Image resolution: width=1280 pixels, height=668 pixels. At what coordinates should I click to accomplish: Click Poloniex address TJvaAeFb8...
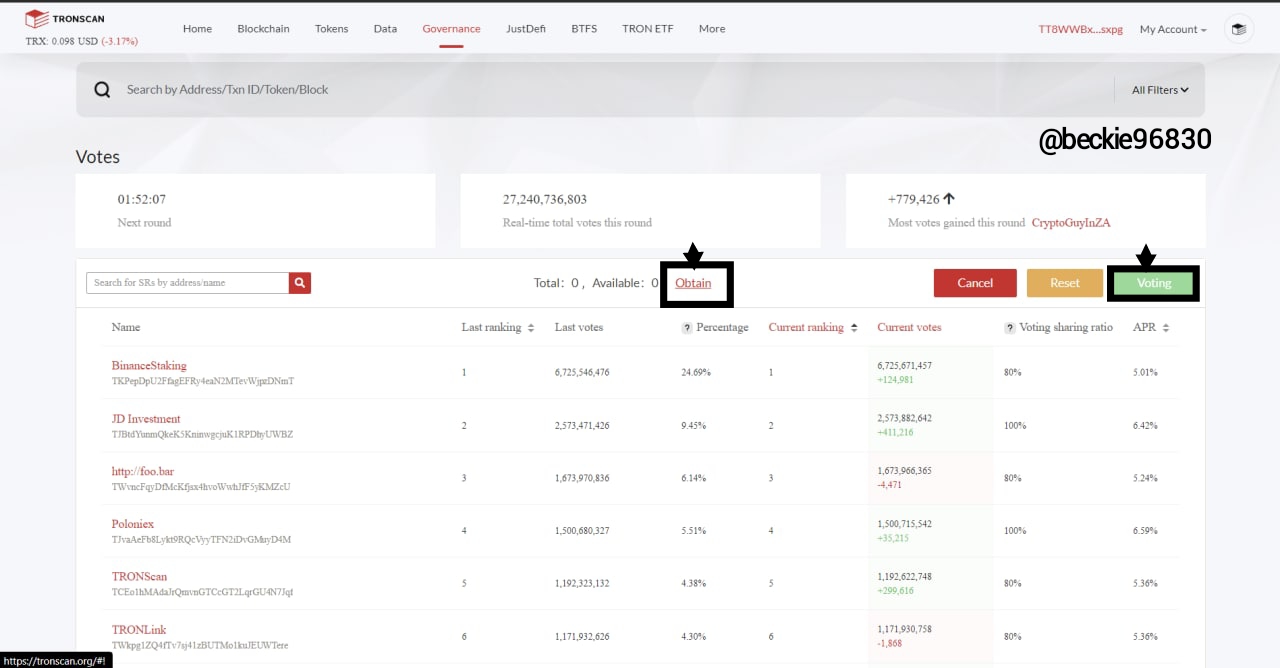[x=201, y=540]
